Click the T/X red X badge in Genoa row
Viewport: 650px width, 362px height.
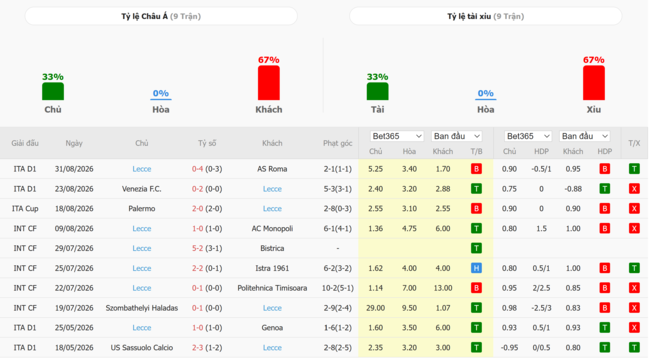[634, 328]
